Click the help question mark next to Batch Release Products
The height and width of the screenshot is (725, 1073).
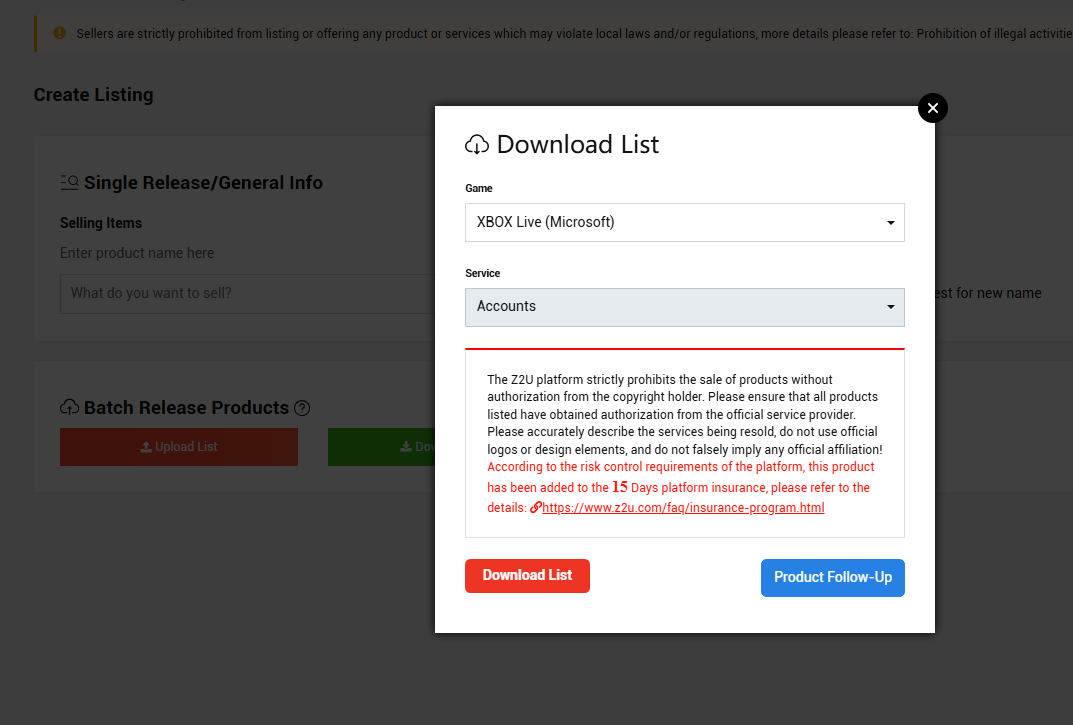coord(302,409)
